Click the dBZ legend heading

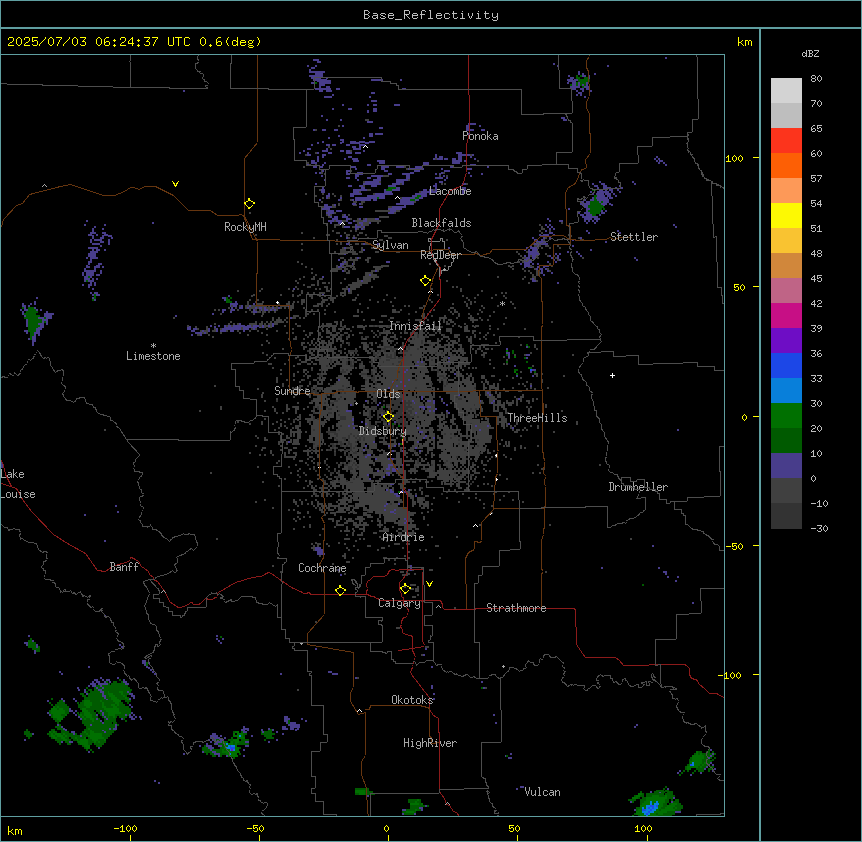[x=810, y=53]
